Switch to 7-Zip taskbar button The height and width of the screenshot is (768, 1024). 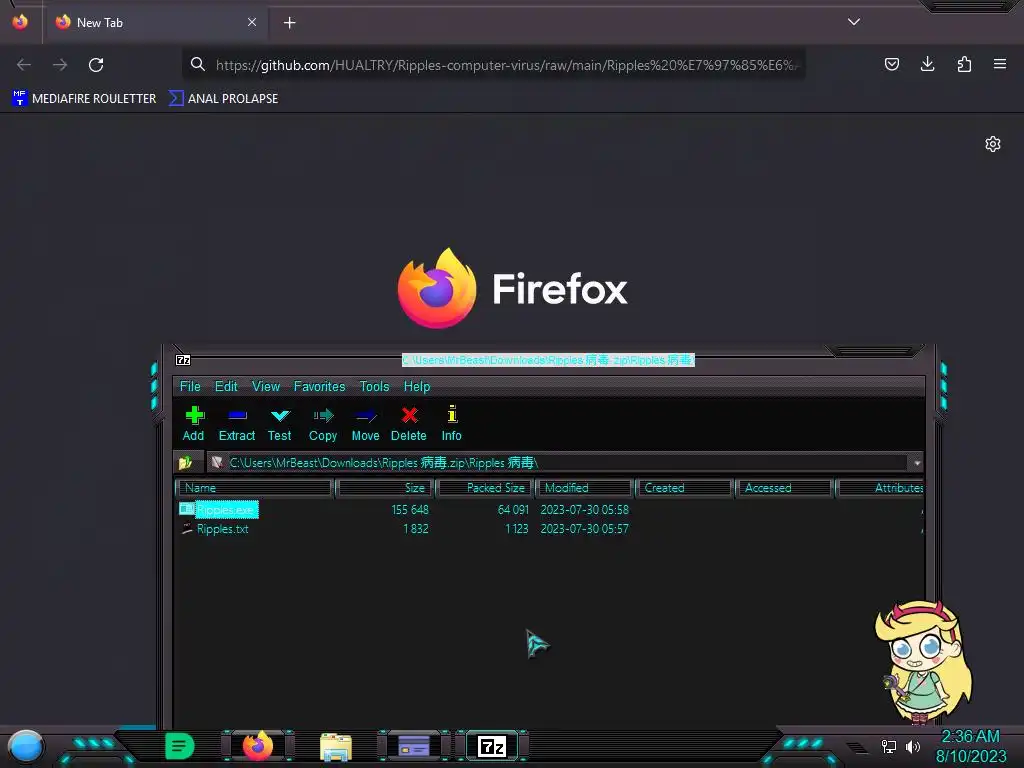point(492,746)
